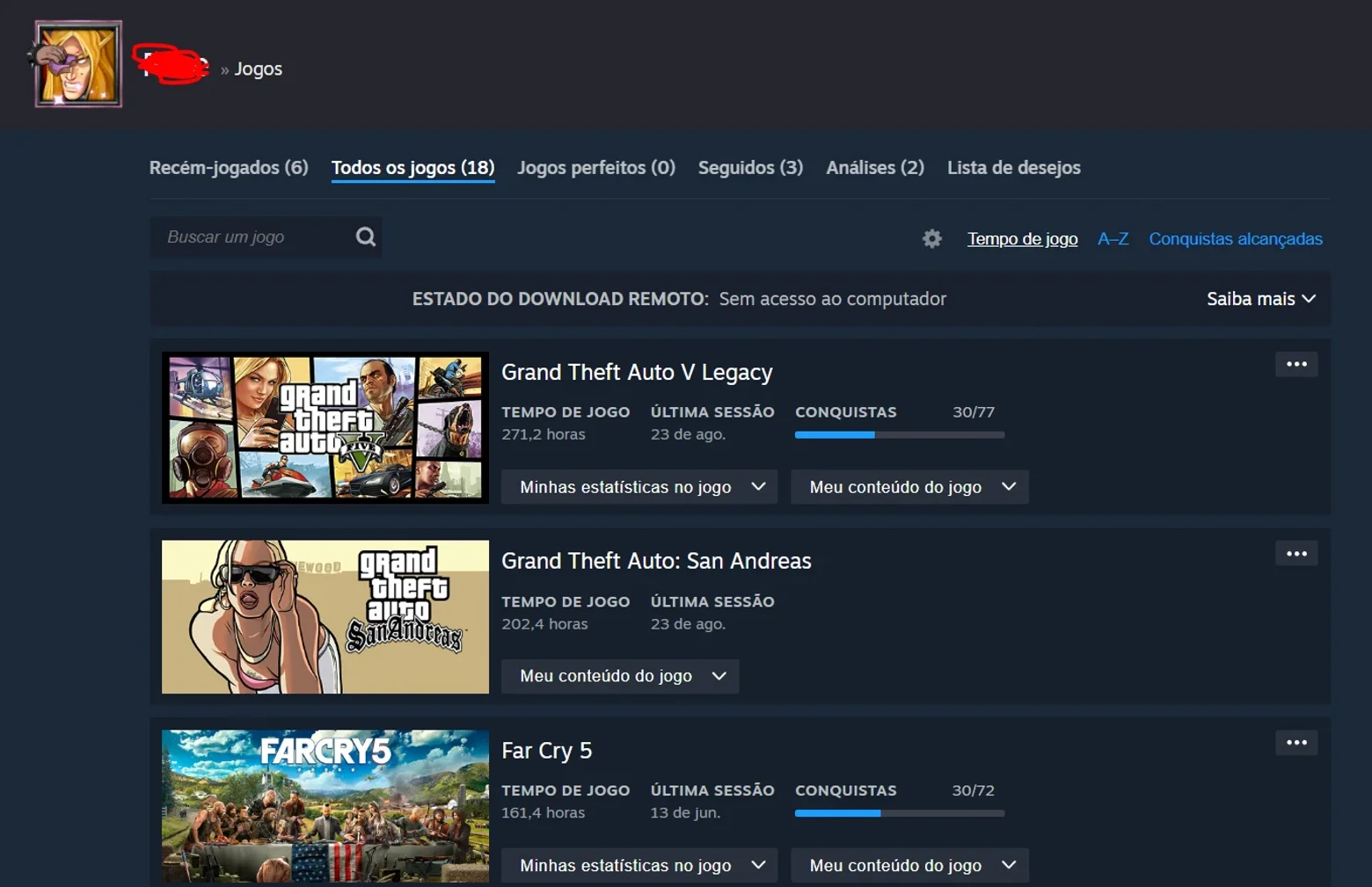Click the 30/77 achievements count
The height and width of the screenshot is (887, 1372).
point(974,412)
